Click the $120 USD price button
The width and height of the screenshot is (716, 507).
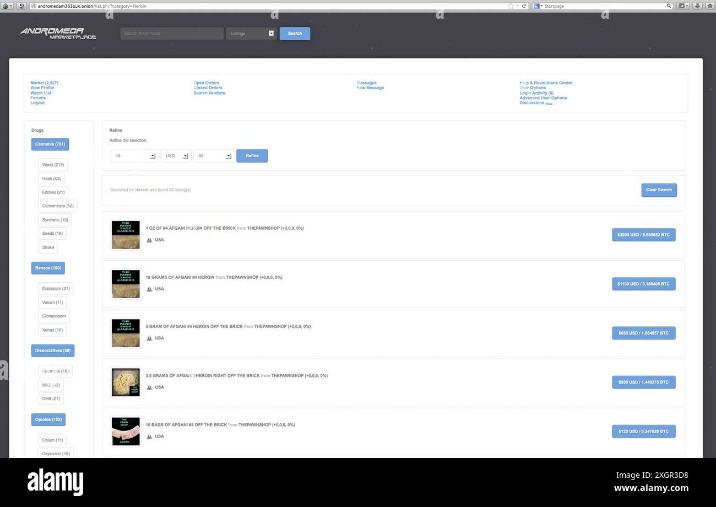(x=644, y=431)
